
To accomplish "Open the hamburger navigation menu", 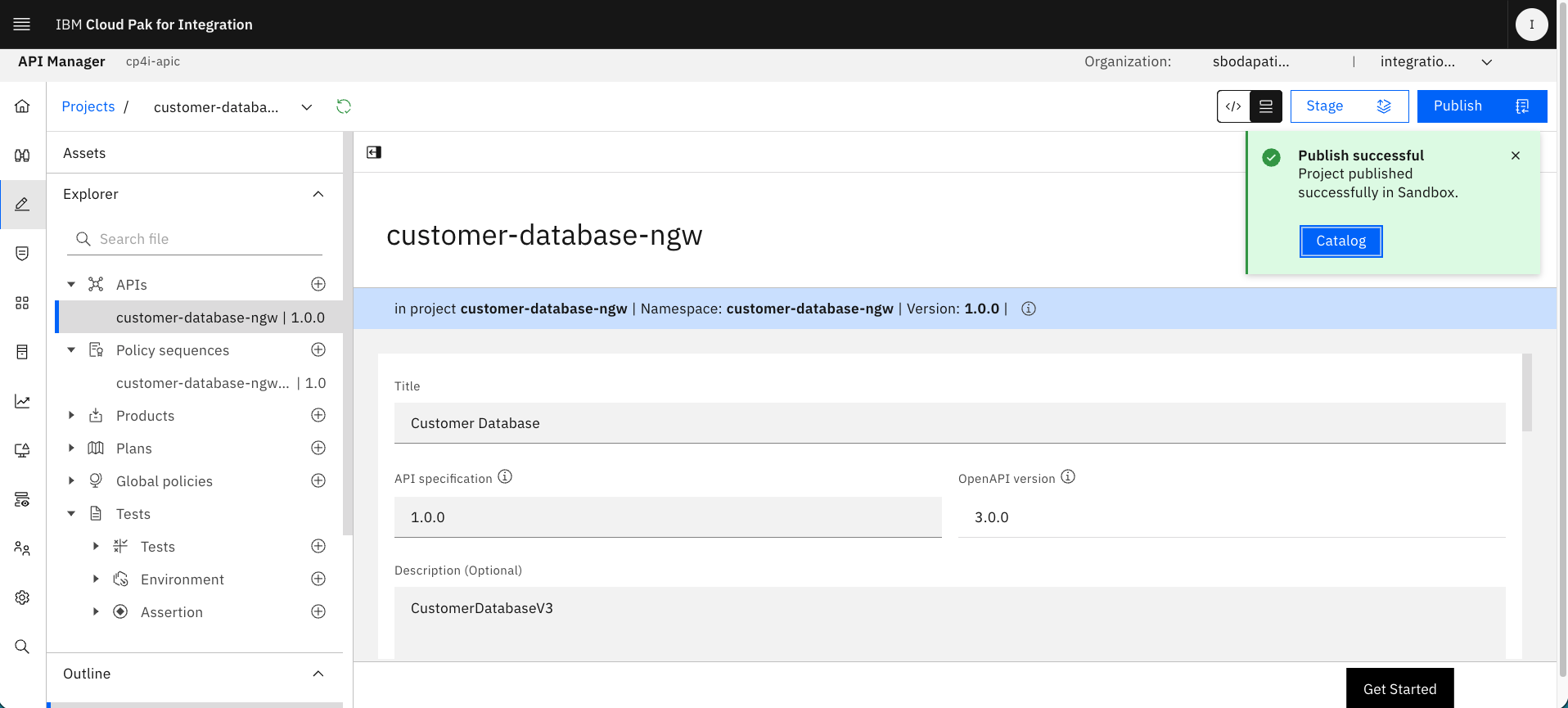I will point(22,25).
